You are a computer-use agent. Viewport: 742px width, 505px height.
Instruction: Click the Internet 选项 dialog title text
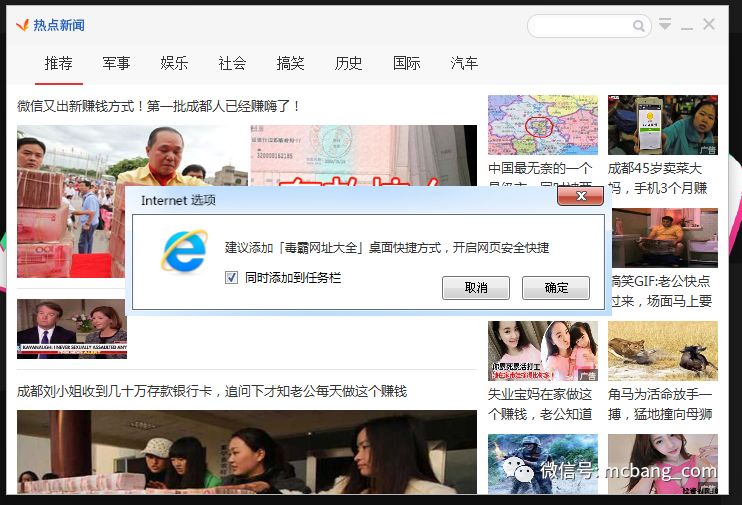[178, 200]
